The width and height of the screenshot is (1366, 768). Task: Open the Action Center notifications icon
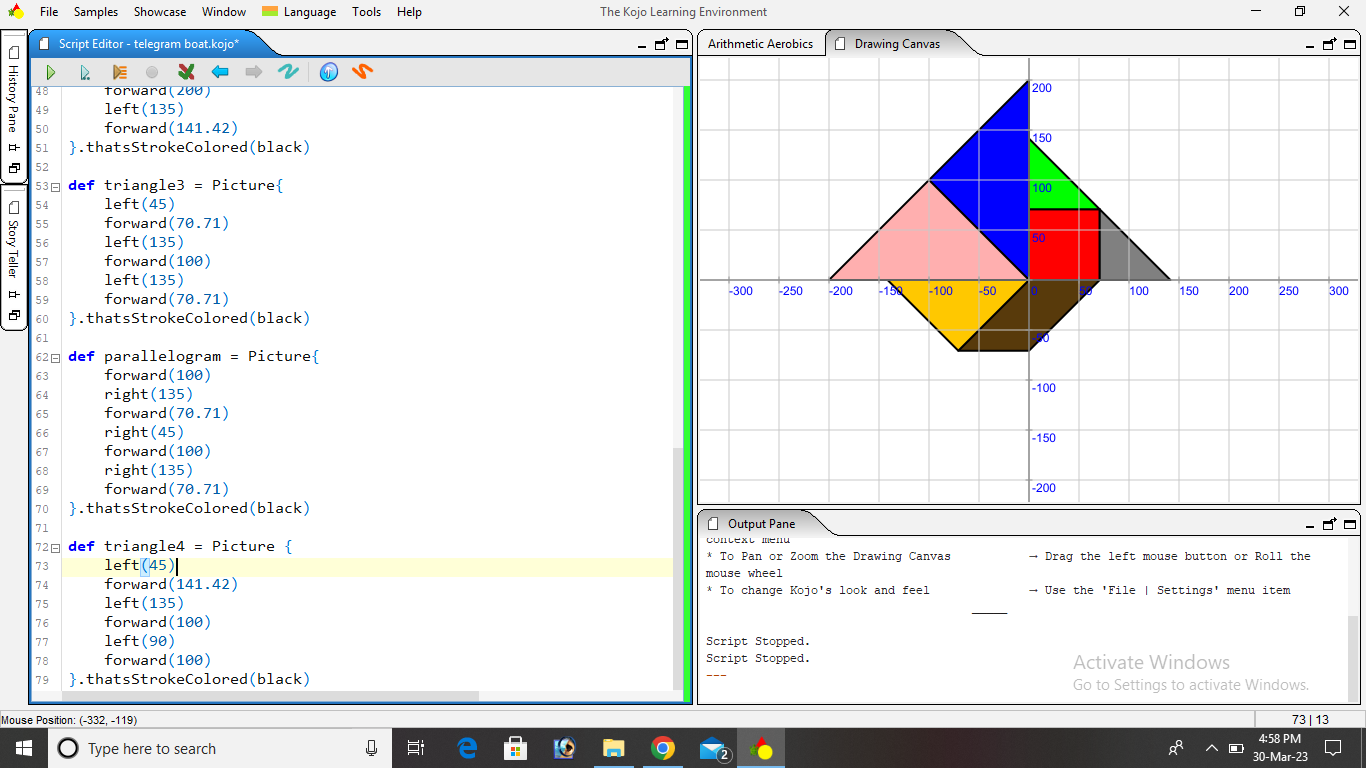click(1332, 748)
